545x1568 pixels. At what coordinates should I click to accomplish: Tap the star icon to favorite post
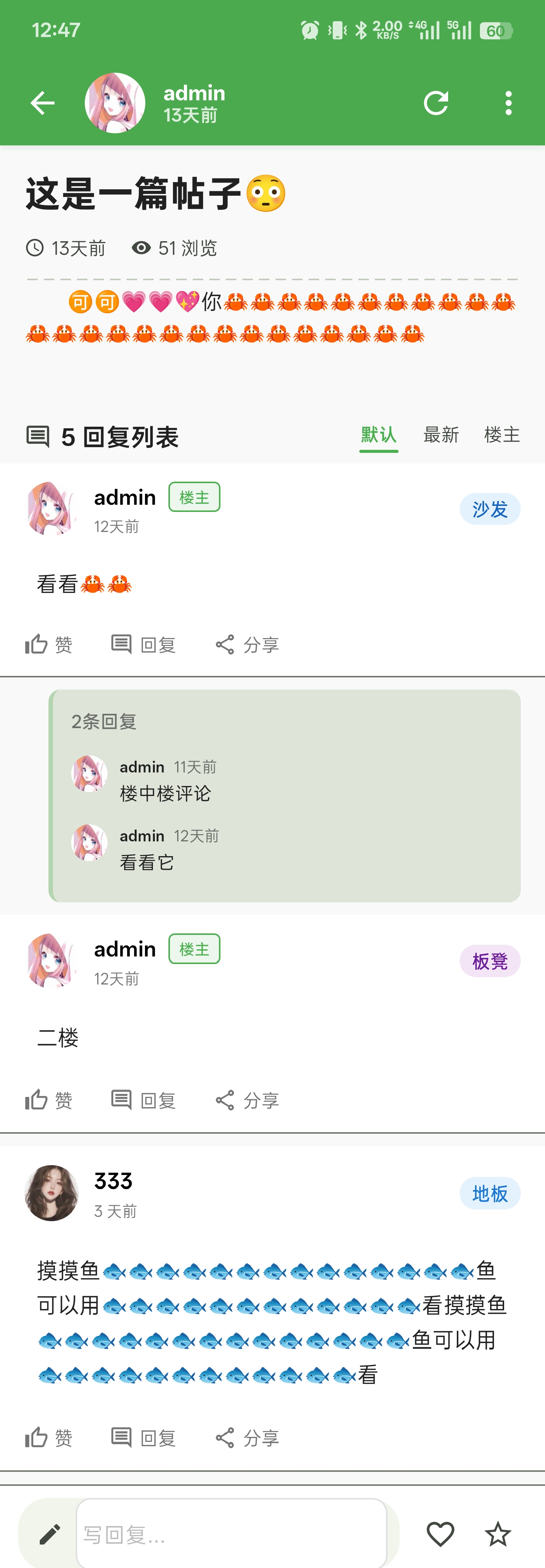pos(498,1534)
